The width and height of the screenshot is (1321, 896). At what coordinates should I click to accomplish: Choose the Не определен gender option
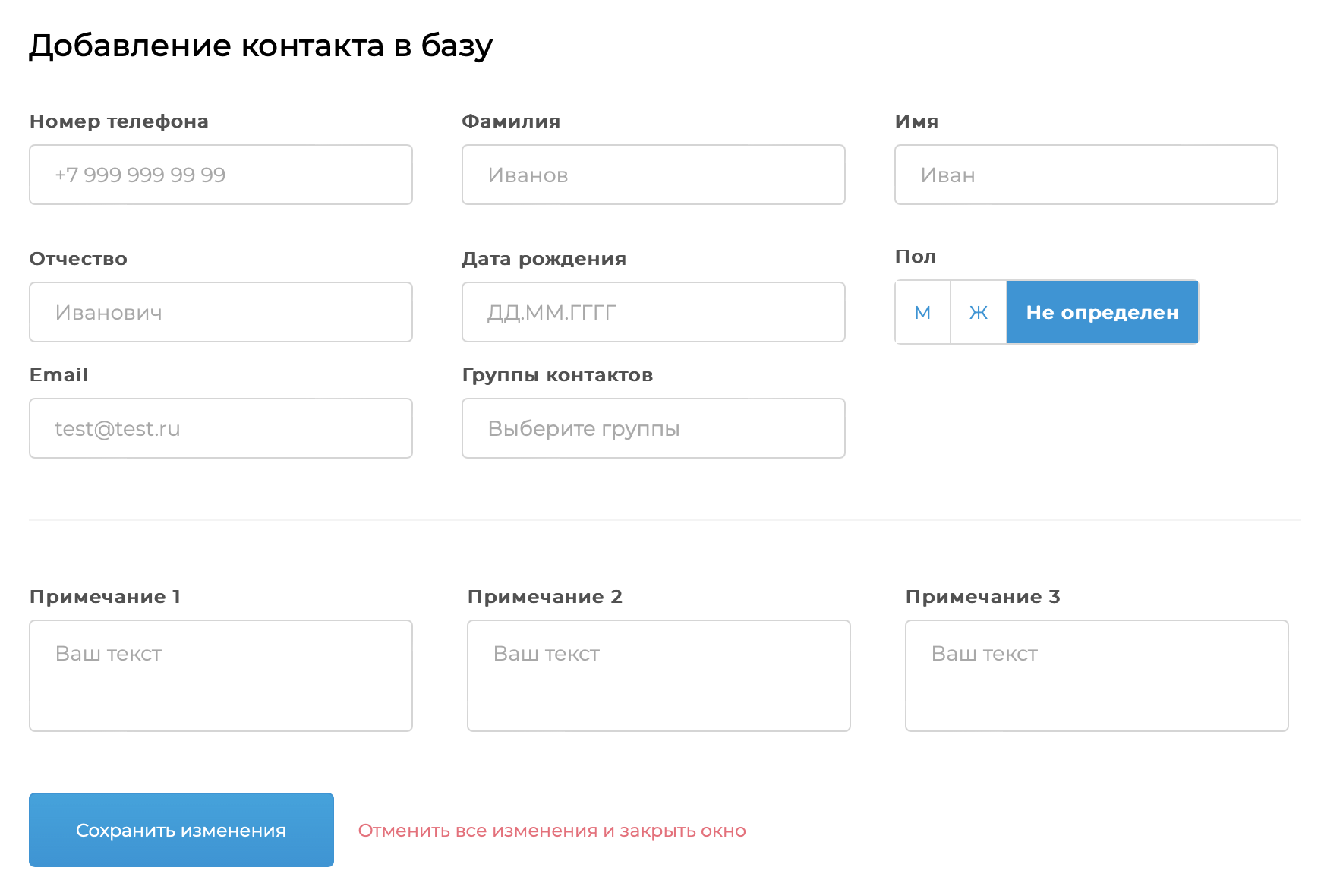point(1102,312)
